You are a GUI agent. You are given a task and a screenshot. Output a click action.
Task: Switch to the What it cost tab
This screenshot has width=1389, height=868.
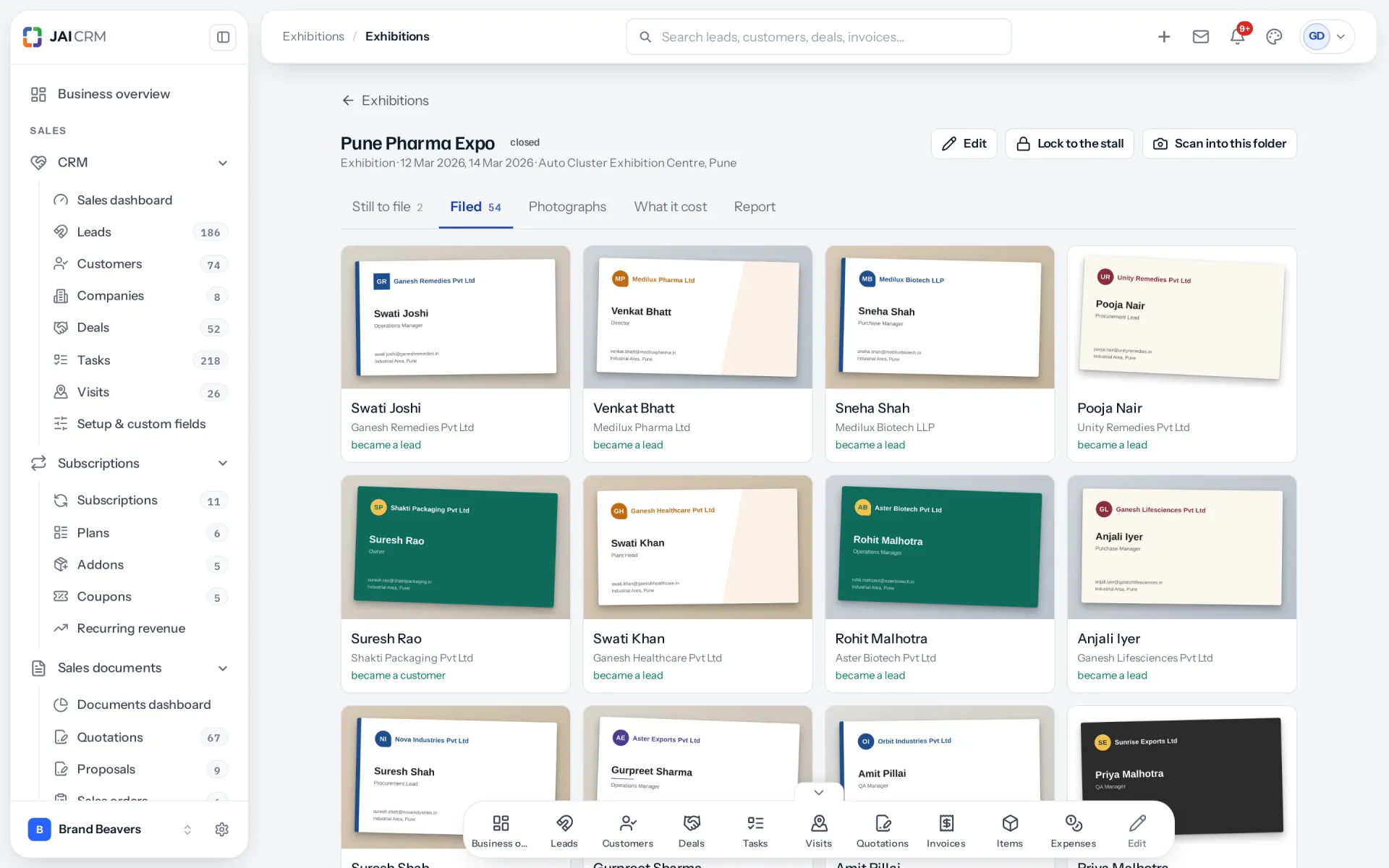[x=671, y=207]
